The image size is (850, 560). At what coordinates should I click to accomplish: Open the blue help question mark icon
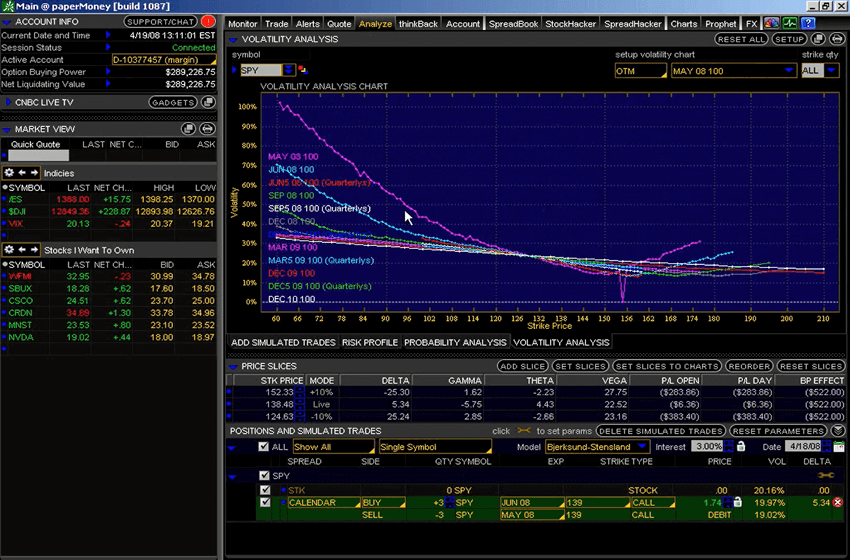[x=808, y=23]
